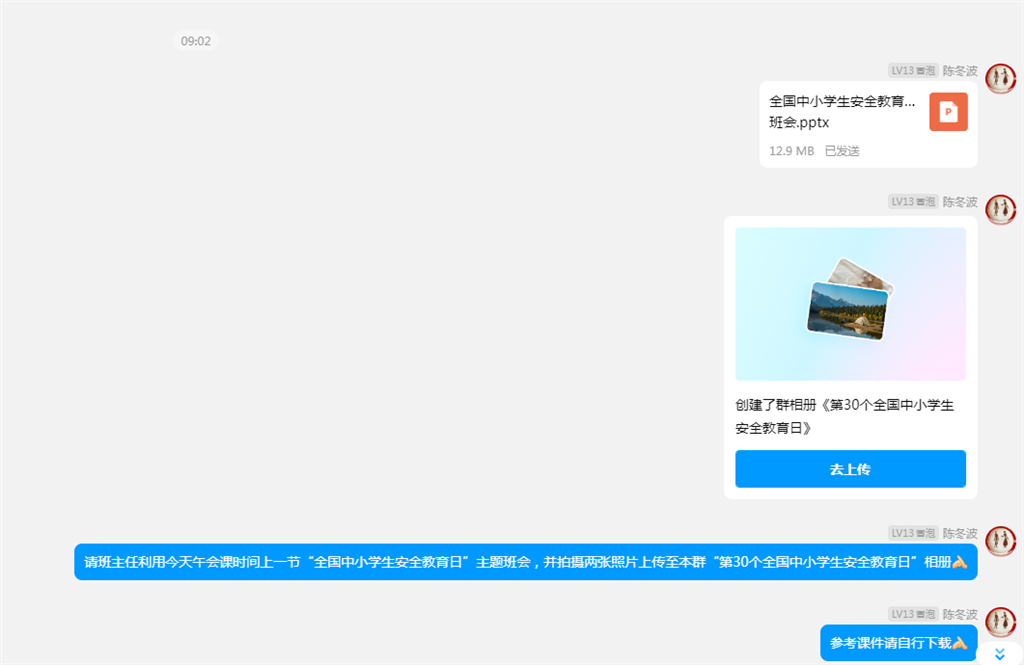Open the file name 全国中小学生安全教育 班会.pptx

pos(842,112)
